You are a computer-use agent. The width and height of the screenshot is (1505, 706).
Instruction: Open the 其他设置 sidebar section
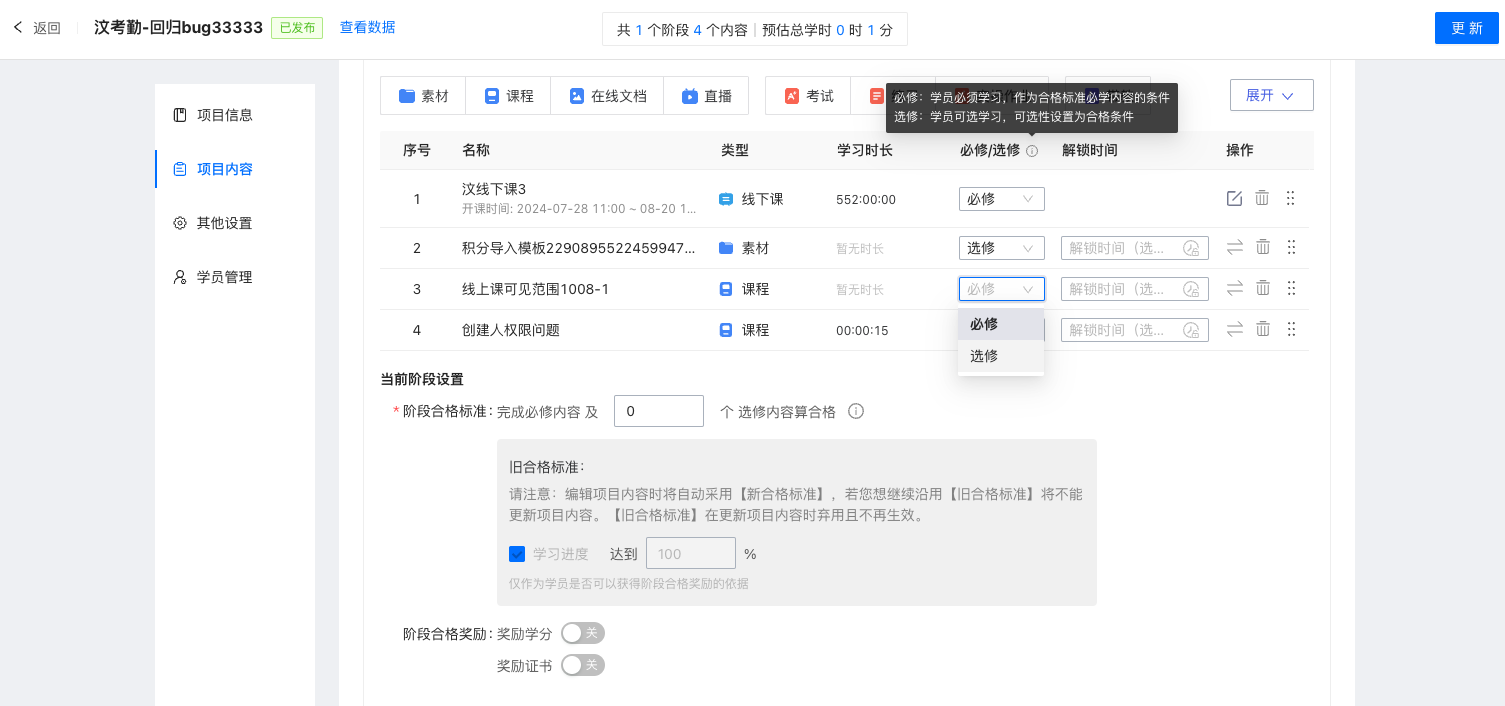pyautogui.click(x=235, y=223)
